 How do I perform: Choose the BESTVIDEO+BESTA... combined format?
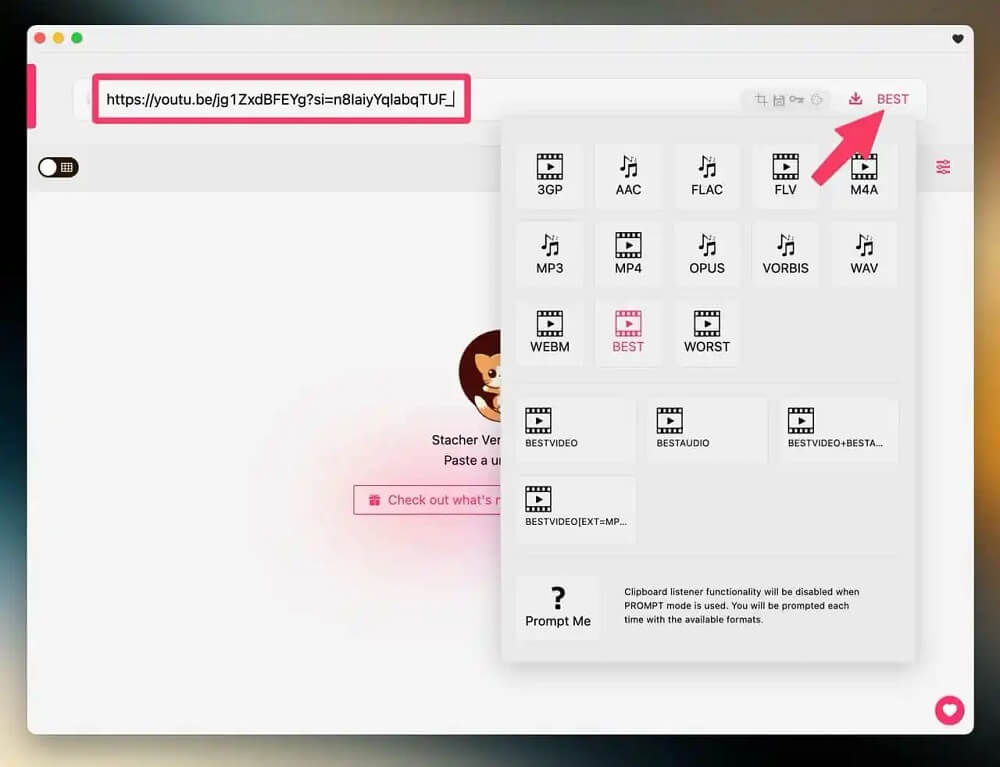tap(839, 430)
